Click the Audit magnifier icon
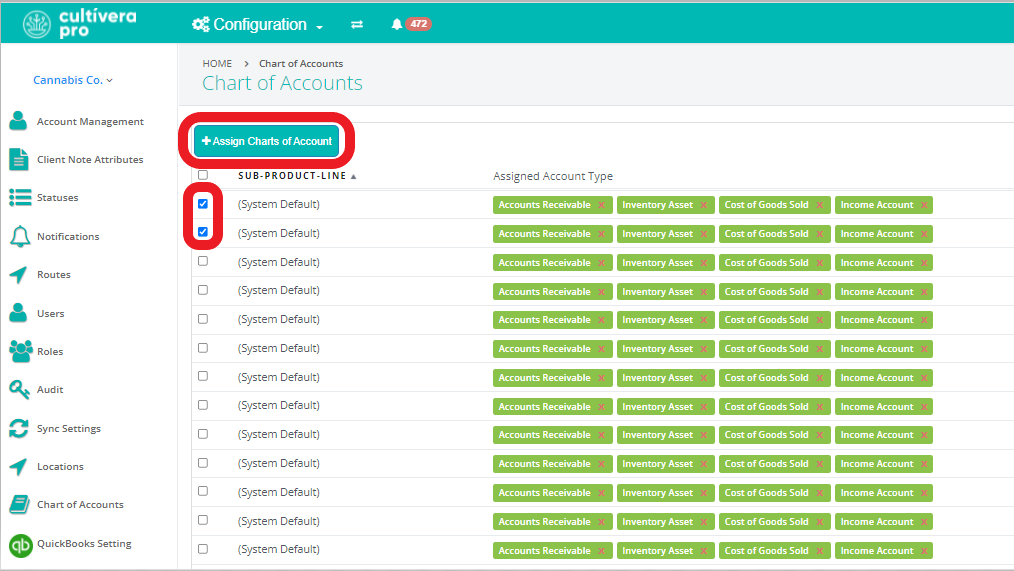 pyautogui.click(x=19, y=389)
